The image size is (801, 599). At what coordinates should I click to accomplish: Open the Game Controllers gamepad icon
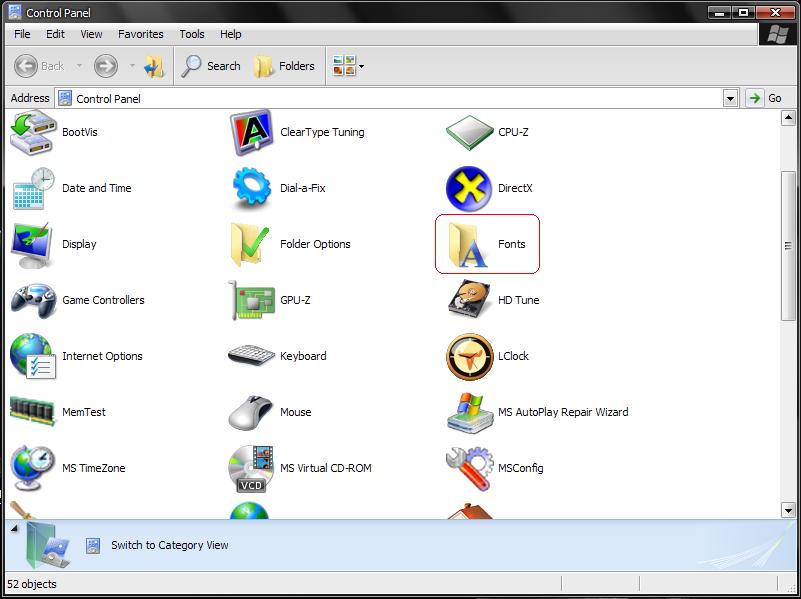(33, 301)
